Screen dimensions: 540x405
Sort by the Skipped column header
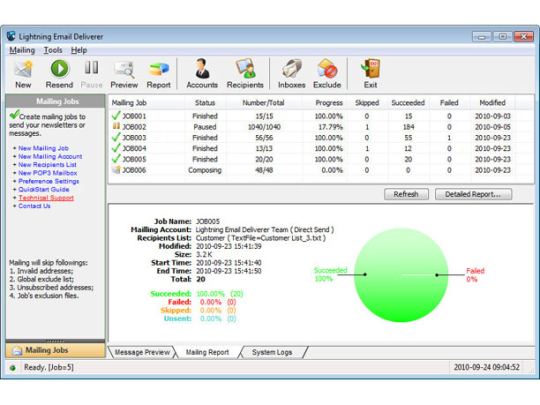(x=367, y=103)
